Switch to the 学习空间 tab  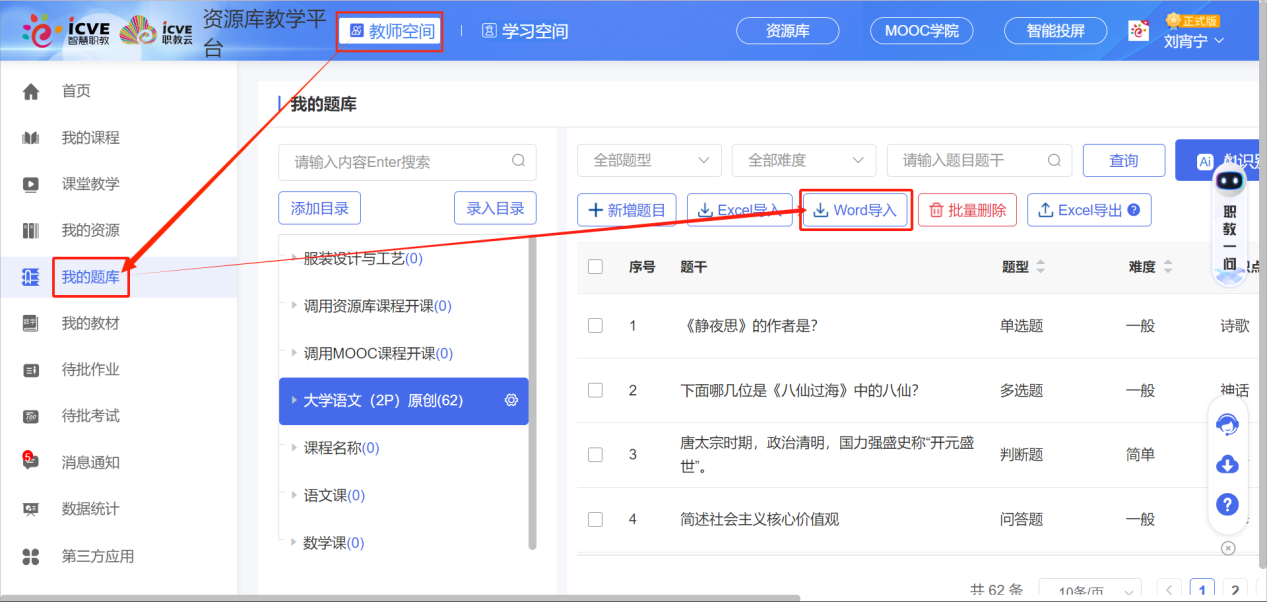coord(525,31)
